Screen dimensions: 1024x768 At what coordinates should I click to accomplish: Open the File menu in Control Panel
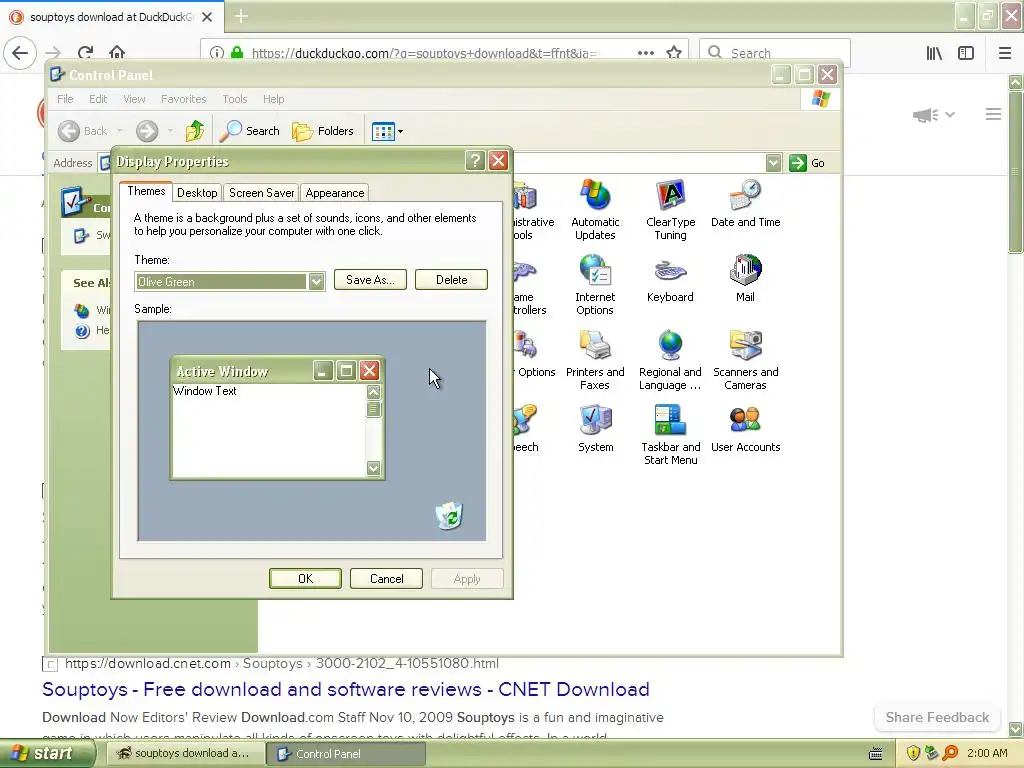pos(65,99)
